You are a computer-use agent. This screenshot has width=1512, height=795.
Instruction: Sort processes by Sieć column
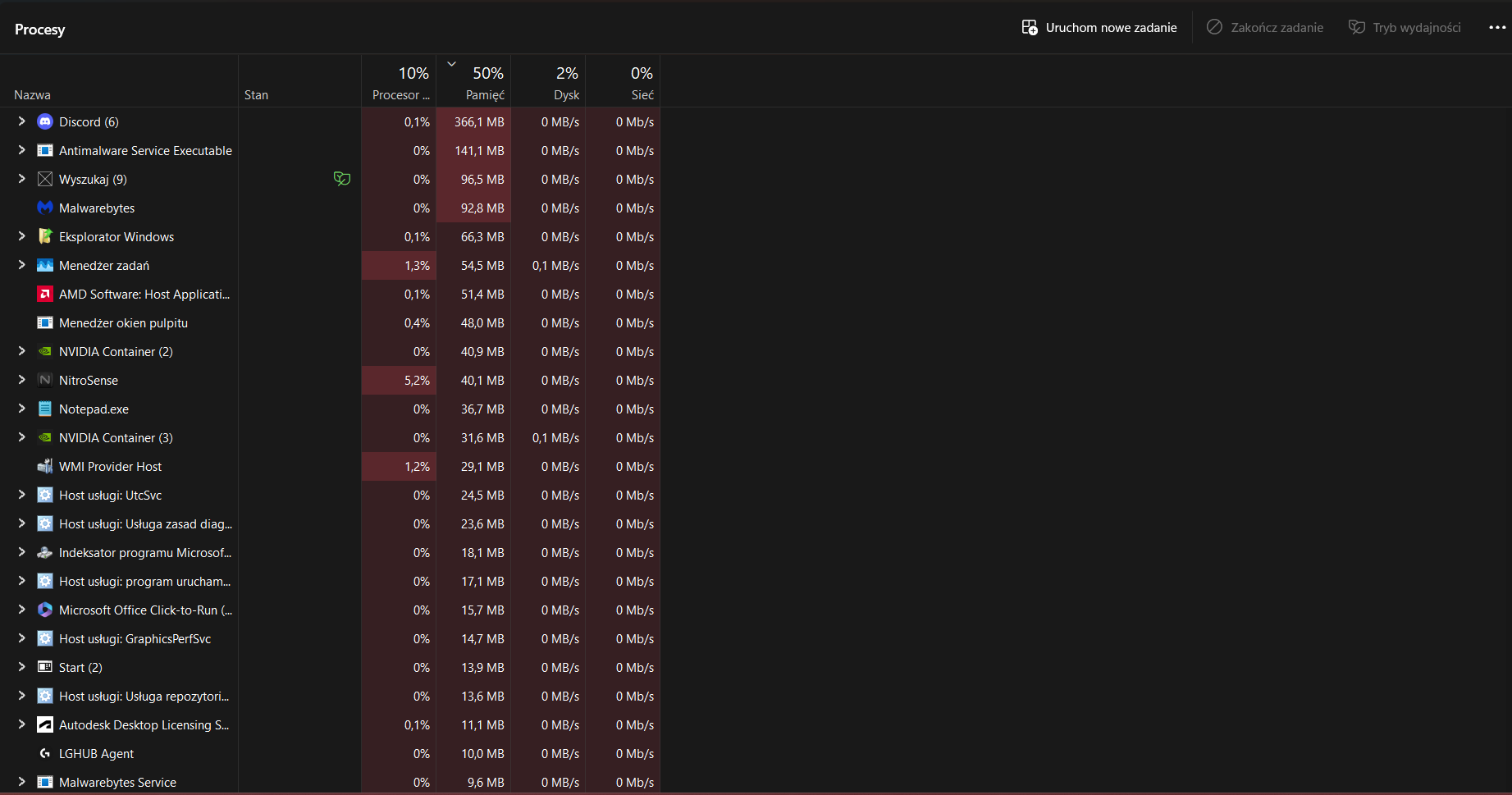(623, 81)
